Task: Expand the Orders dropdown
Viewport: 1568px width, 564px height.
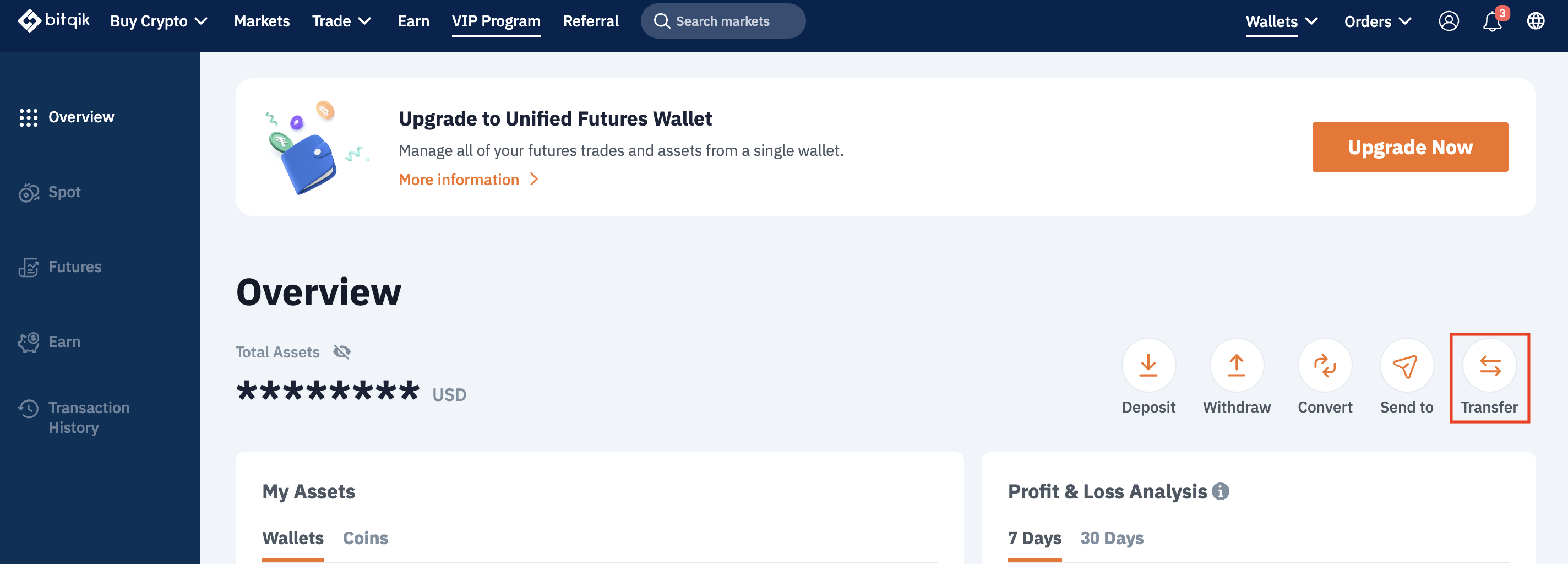Action: click(x=1378, y=21)
